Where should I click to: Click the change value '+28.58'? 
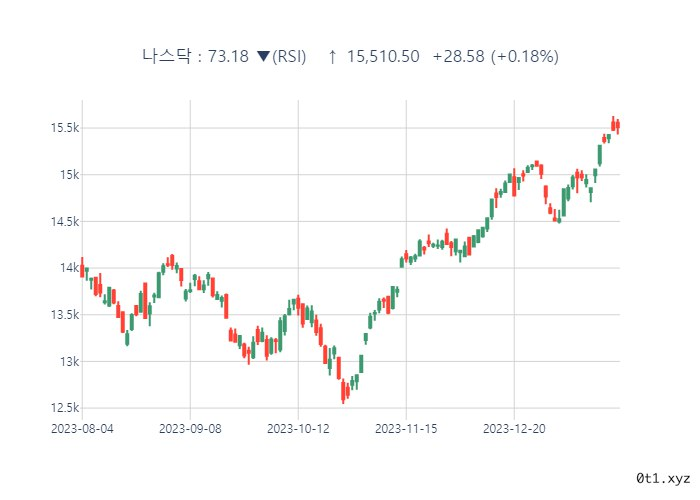pyautogui.click(x=458, y=56)
